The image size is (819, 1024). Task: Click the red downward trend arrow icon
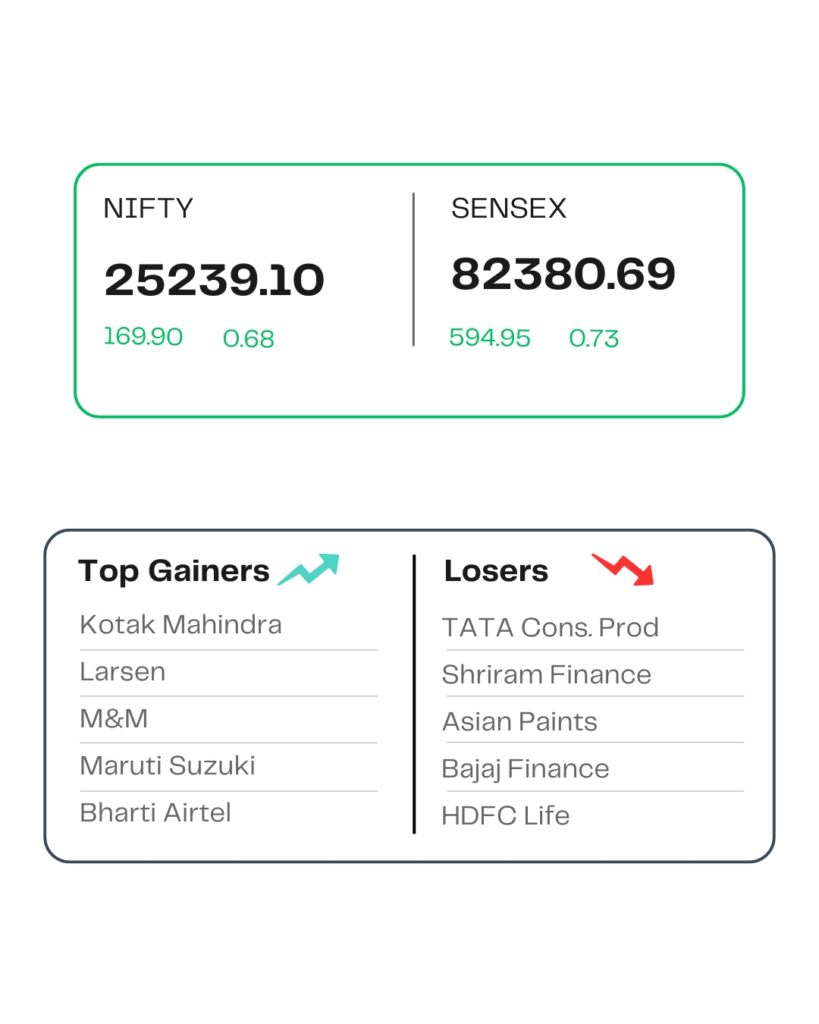(622, 569)
